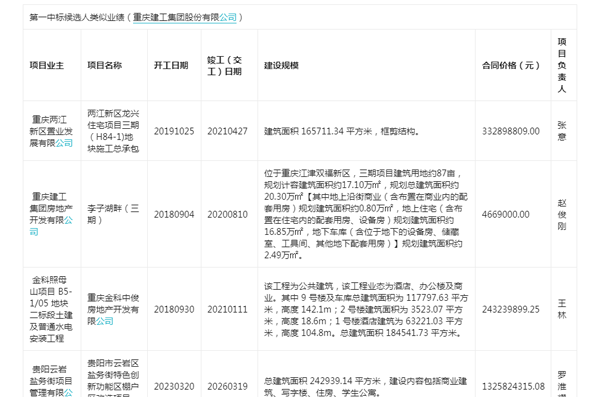Click start date 20230320
600x397 pixels.
coord(174,387)
